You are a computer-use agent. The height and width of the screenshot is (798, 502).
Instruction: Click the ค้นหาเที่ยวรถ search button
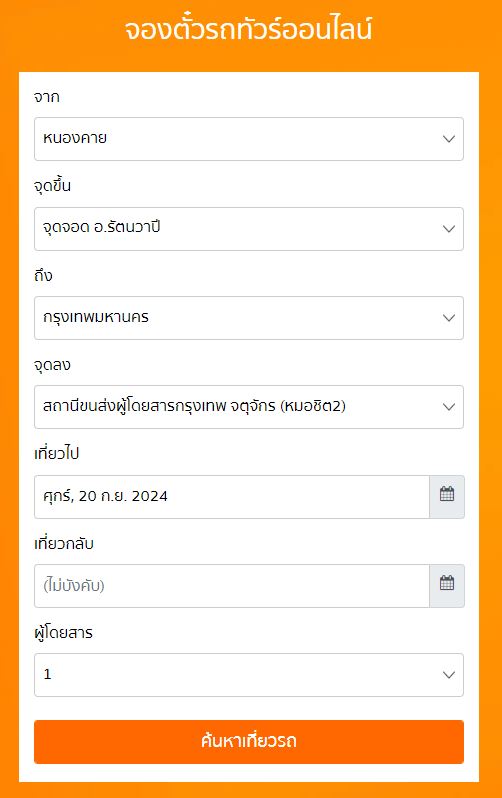click(x=249, y=742)
